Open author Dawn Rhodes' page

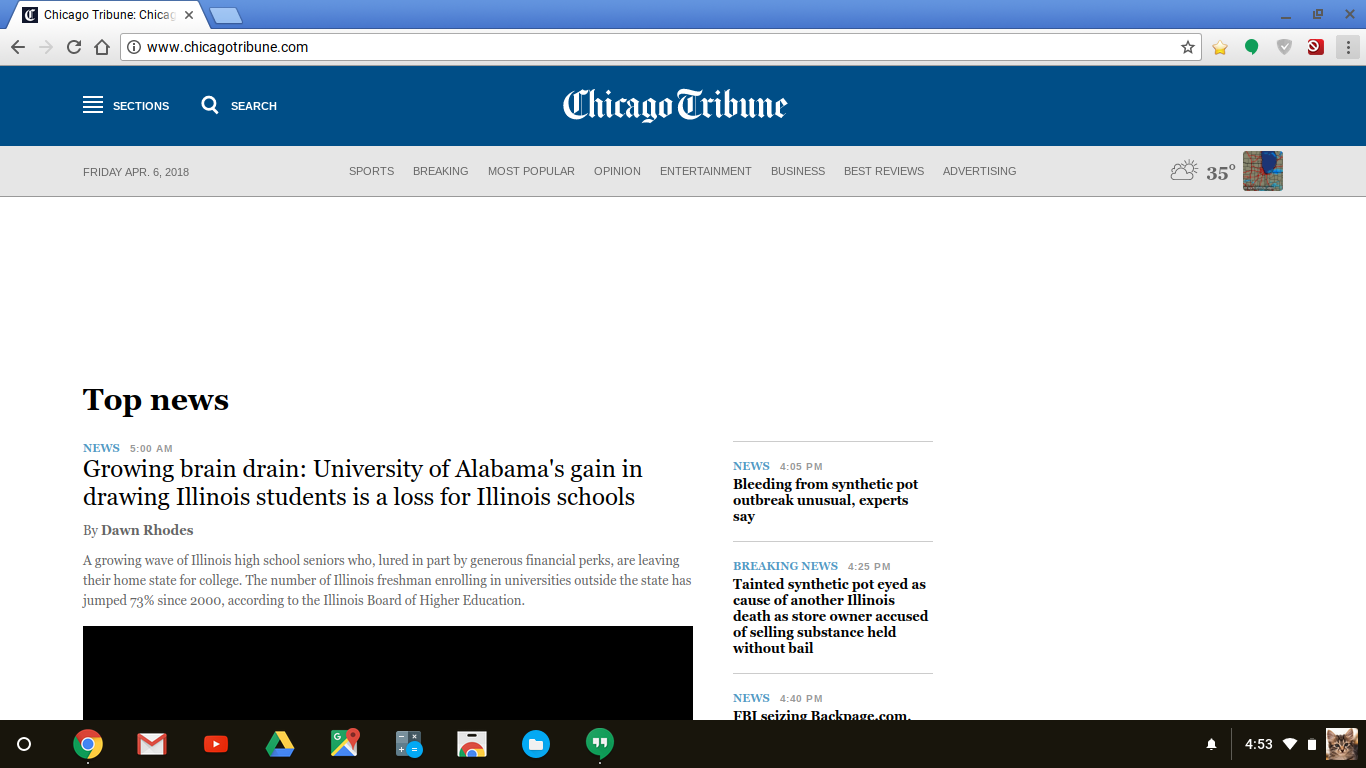pyautogui.click(x=147, y=530)
